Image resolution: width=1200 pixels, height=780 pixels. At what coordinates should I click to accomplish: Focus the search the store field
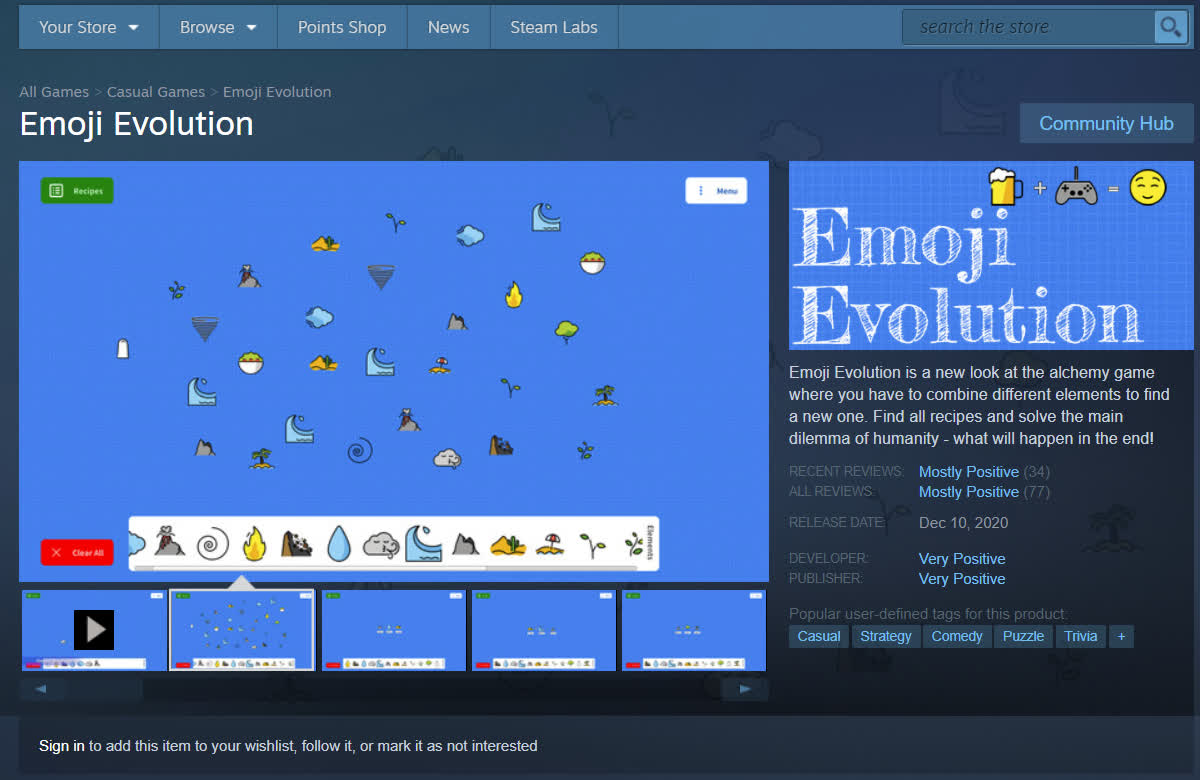coord(1025,27)
